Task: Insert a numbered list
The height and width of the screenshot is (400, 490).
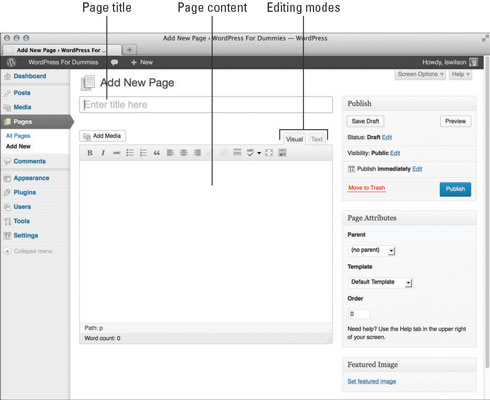Action: (x=143, y=153)
